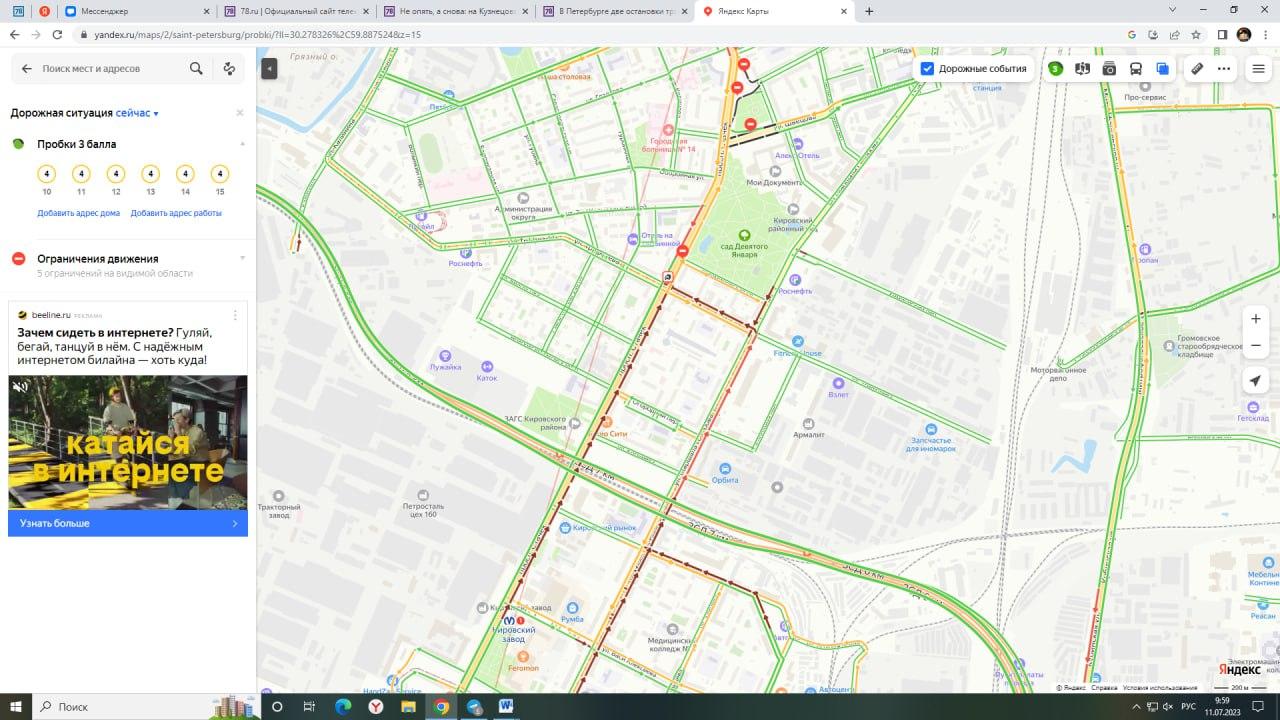This screenshot has width=1280, height=720.
Task: Click Добавить адрес работы link
Action: 176,213
